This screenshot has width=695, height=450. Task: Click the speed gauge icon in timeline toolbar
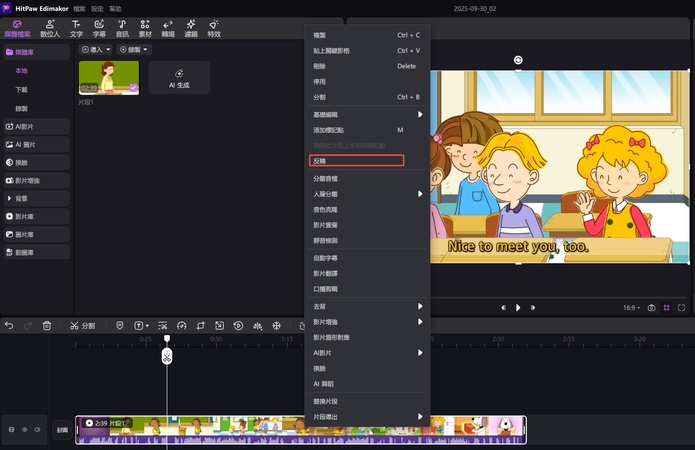click(x=182, y=326)
